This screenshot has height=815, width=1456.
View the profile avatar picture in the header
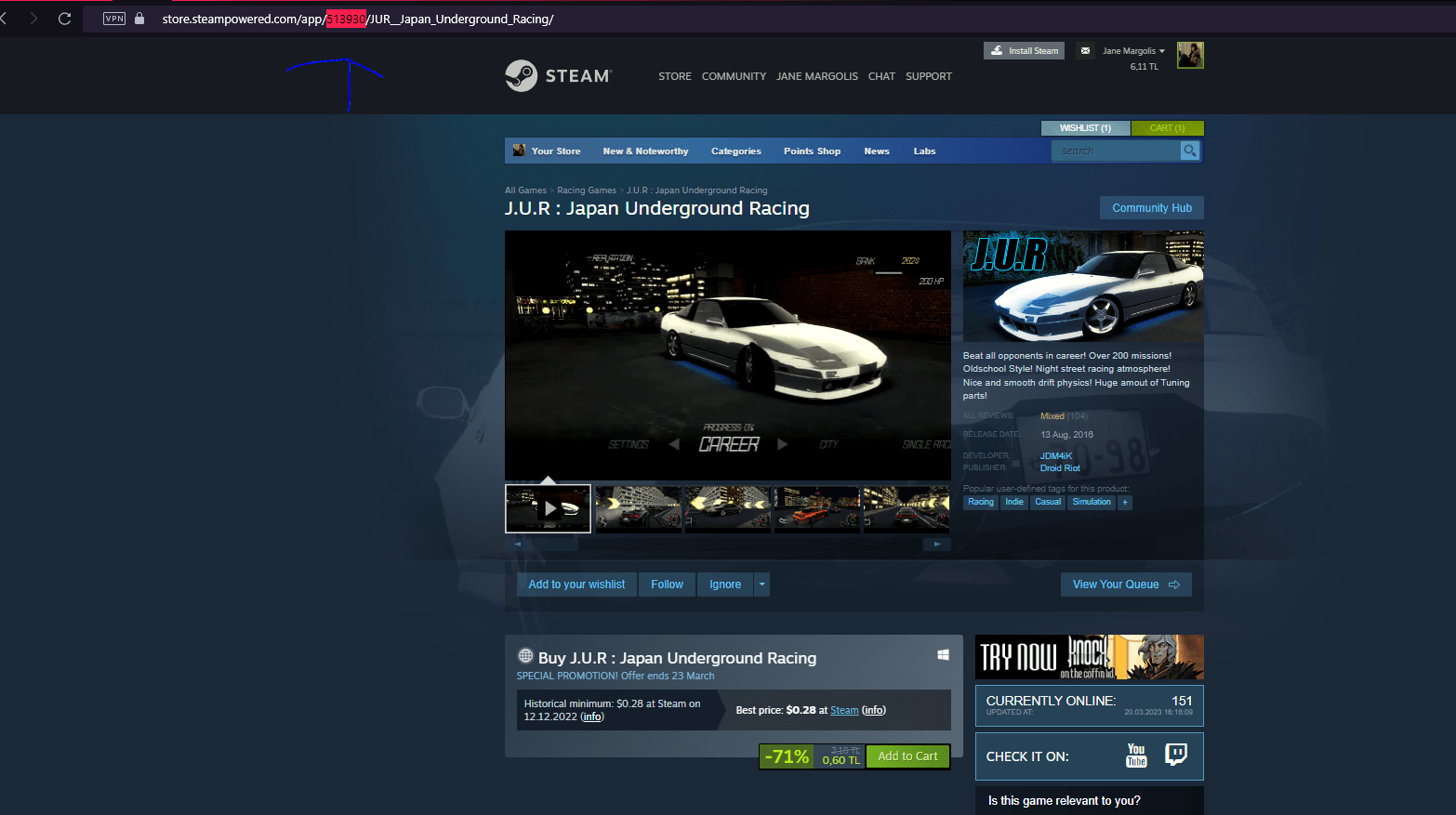pos(1190,55)
